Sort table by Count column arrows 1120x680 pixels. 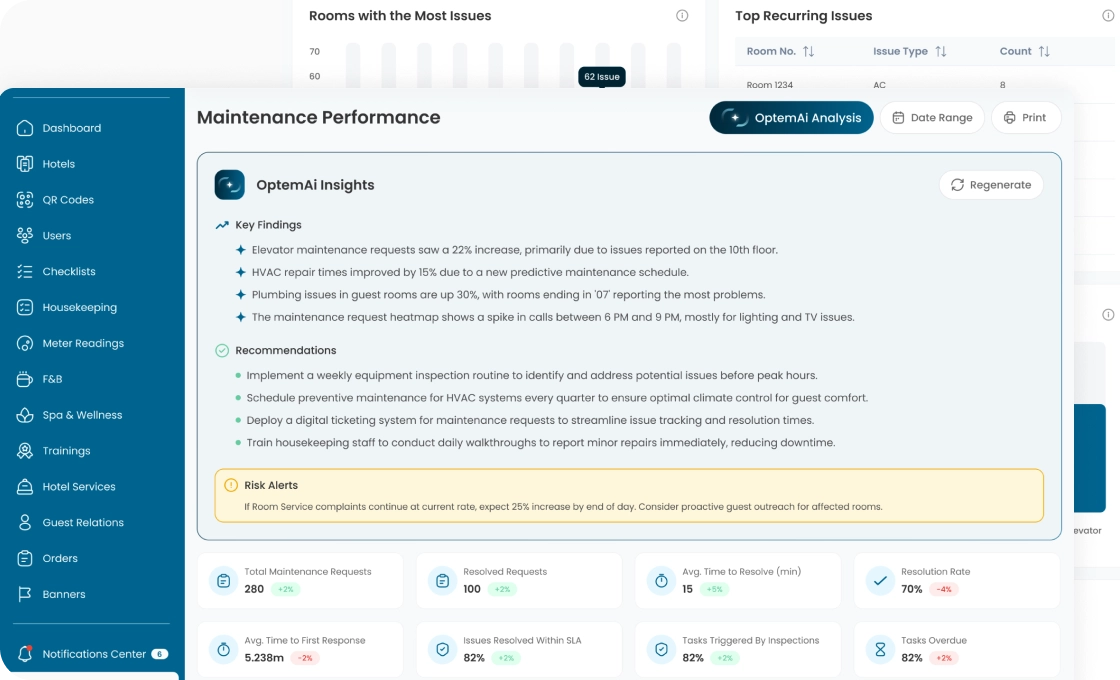pyautogui.click(x=1043, y=52)
